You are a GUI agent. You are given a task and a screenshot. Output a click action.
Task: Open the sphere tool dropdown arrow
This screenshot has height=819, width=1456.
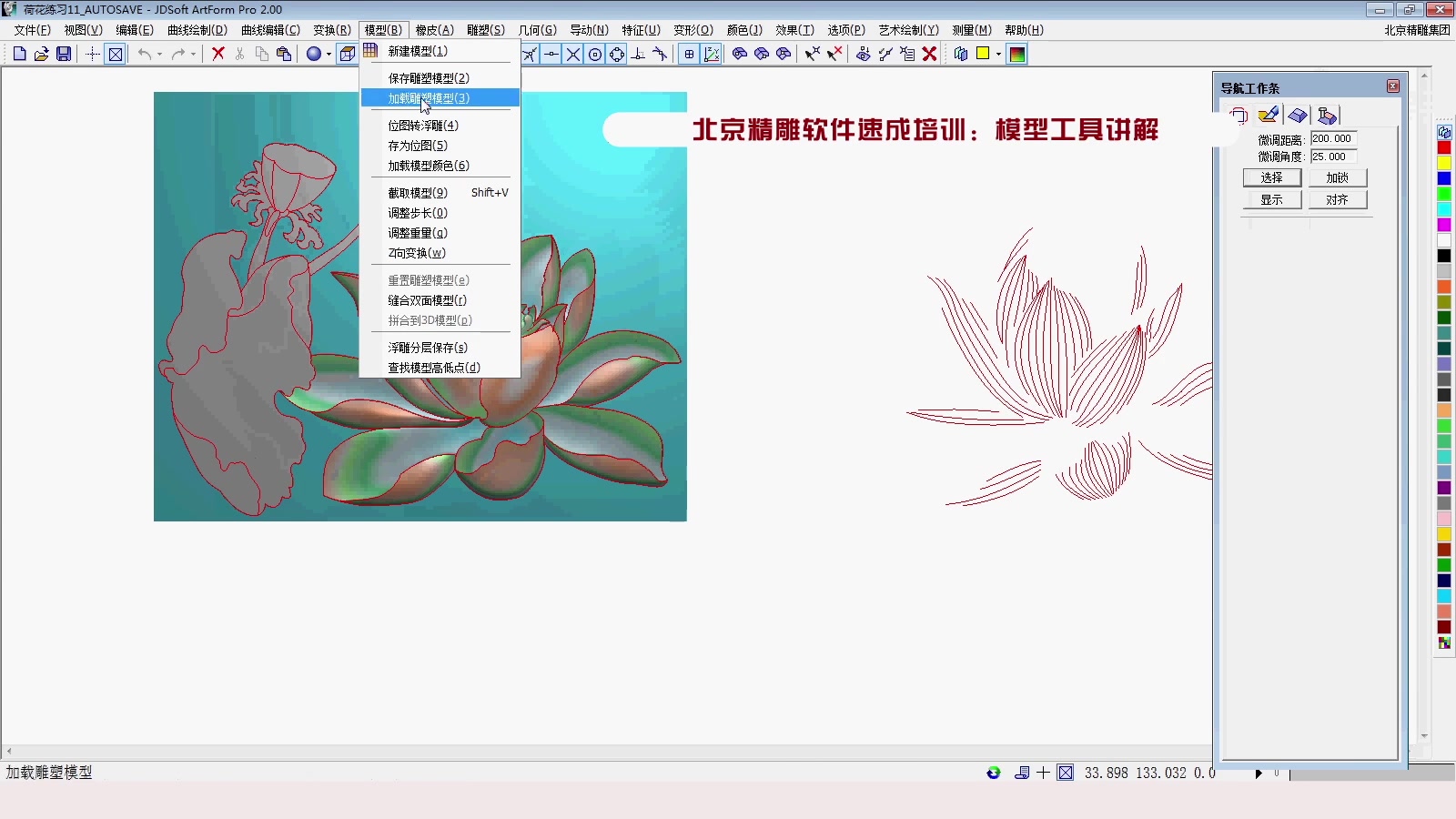pyautogui.click(x=329, y=55)
